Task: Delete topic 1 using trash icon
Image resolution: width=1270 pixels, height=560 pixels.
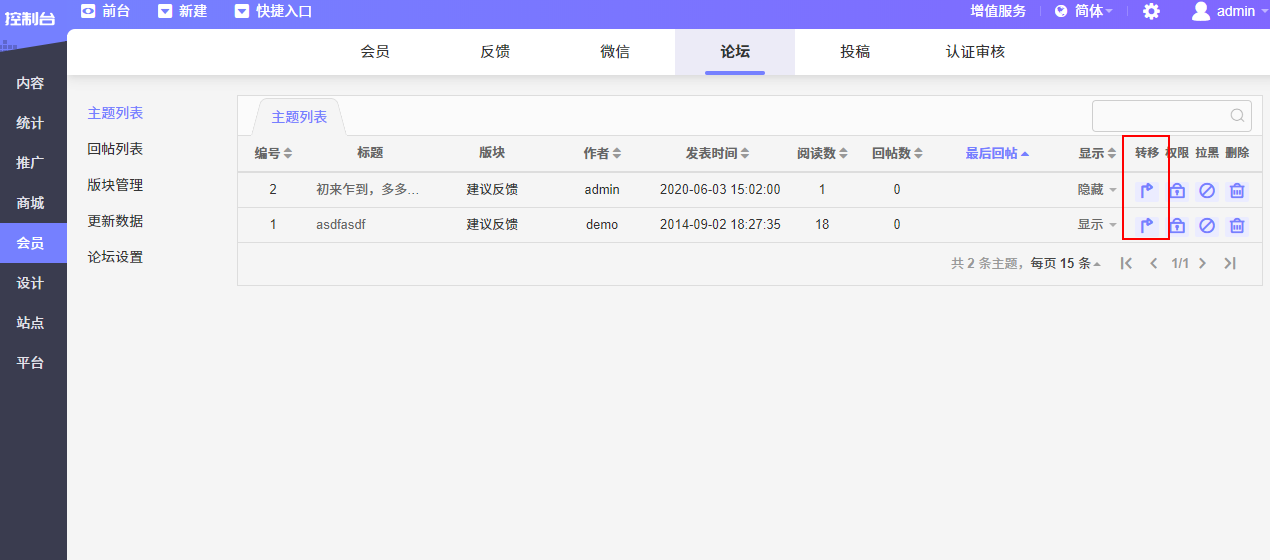Action: click(1237, 225)
